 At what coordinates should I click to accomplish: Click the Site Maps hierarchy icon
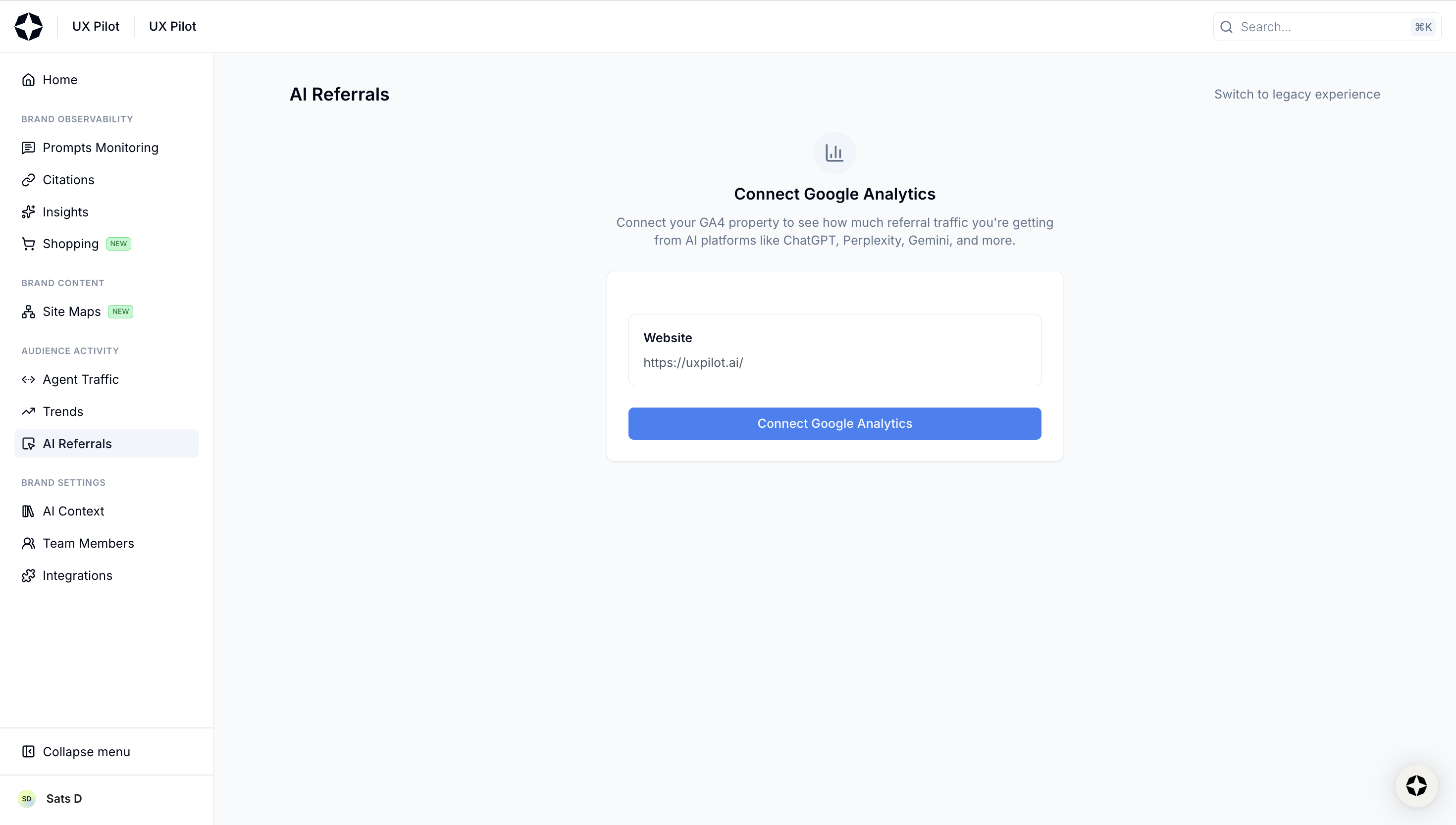click(x=28, y=311)
